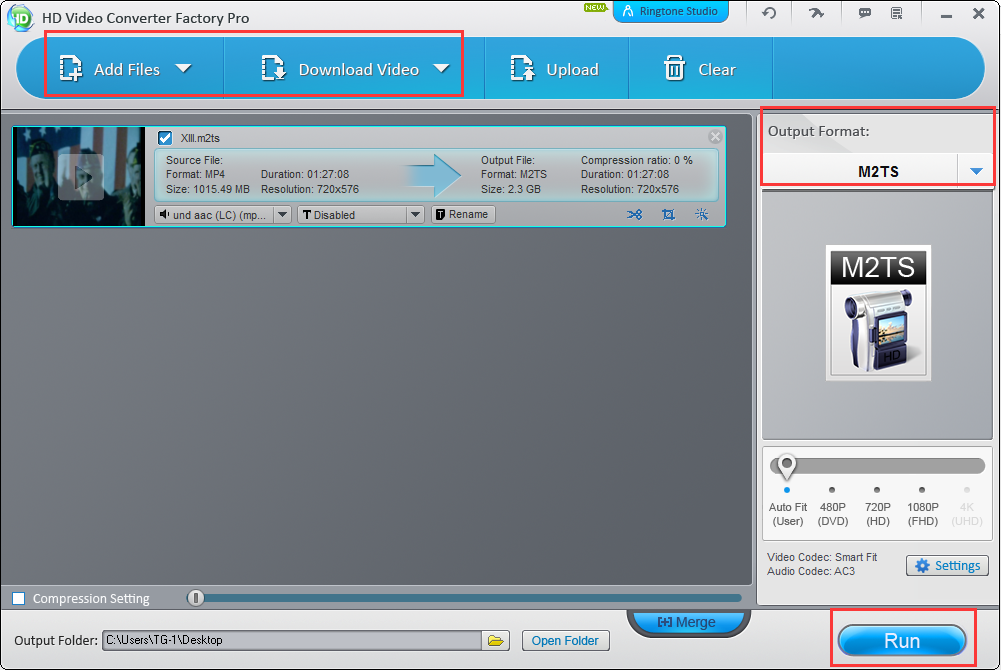Open the crop video tool

(668, 214)
